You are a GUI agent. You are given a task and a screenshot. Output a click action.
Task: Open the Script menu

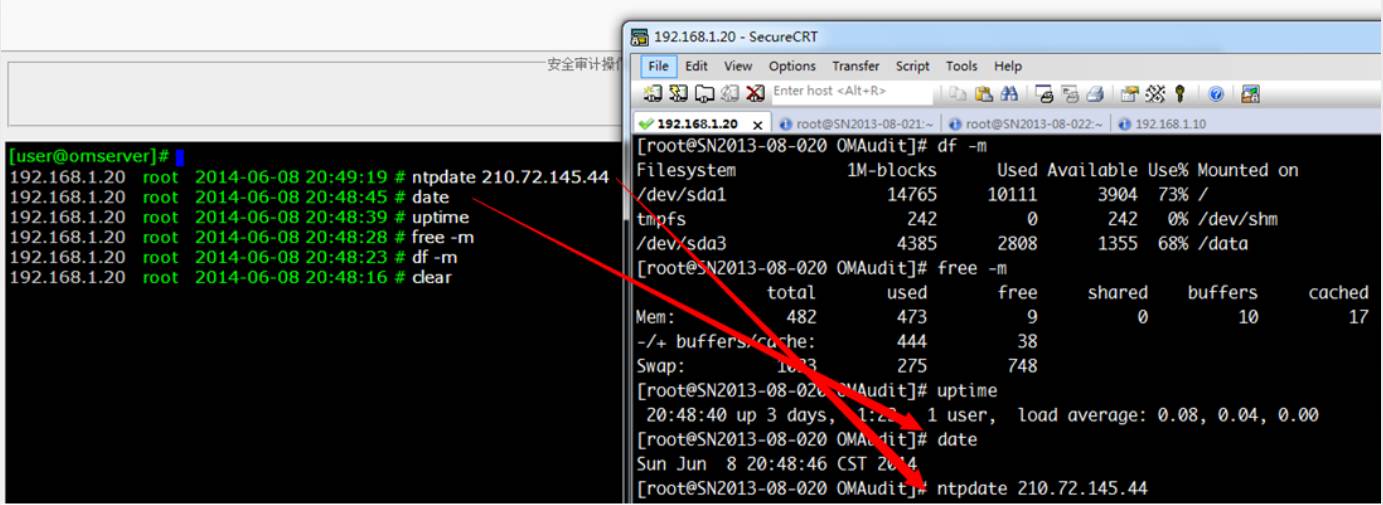(x=912, y=66)
